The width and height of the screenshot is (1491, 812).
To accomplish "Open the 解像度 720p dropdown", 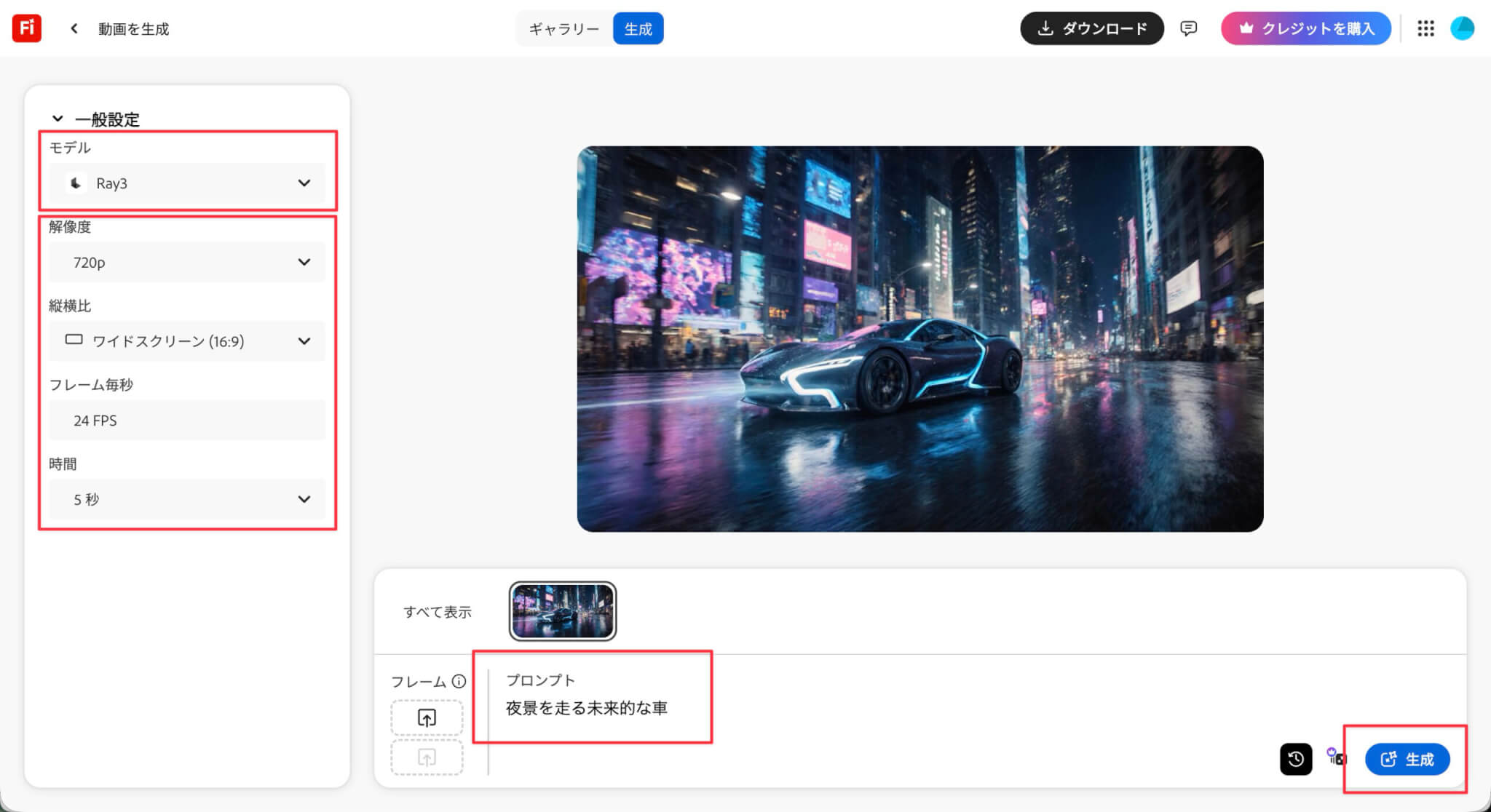I will click(x=187, y=262).
